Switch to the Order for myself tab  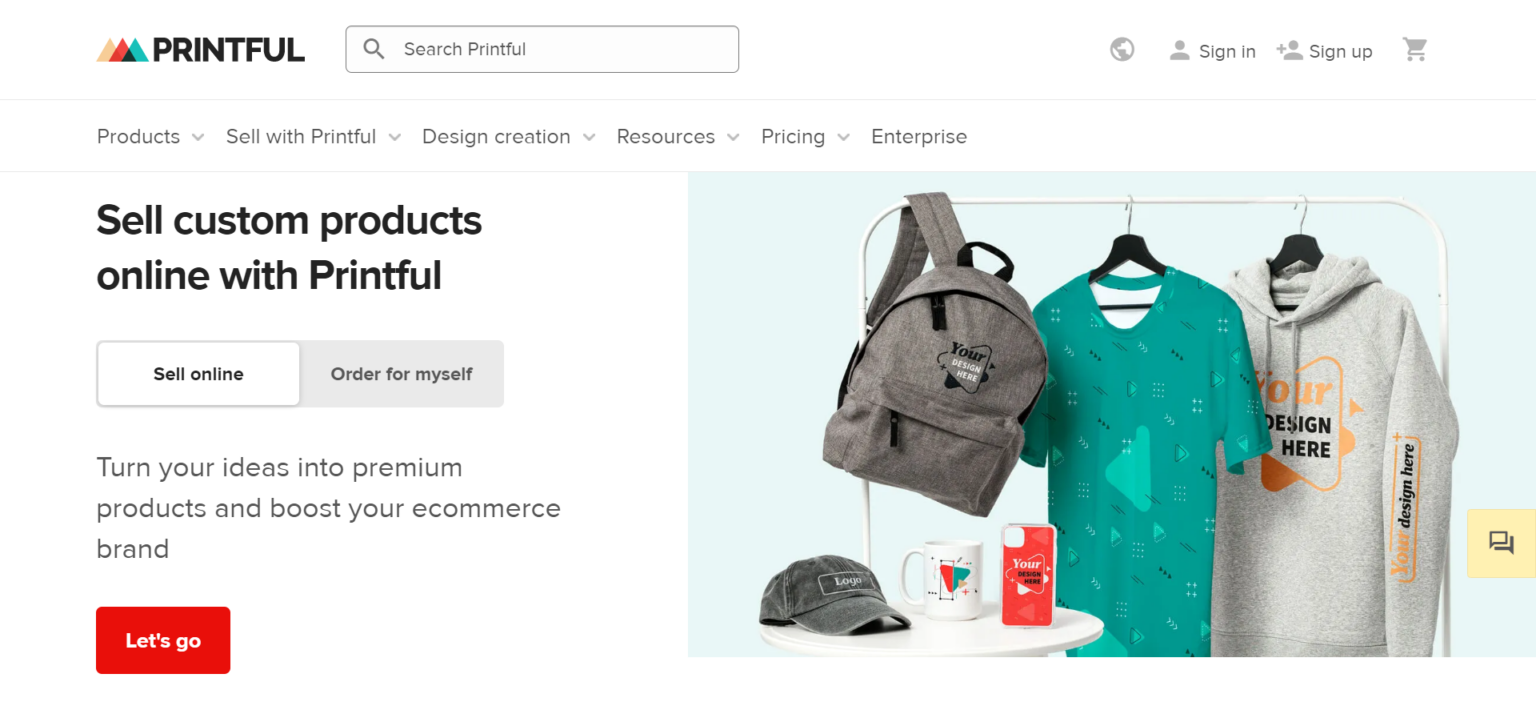pyautogui.click(x=401, y=373)
